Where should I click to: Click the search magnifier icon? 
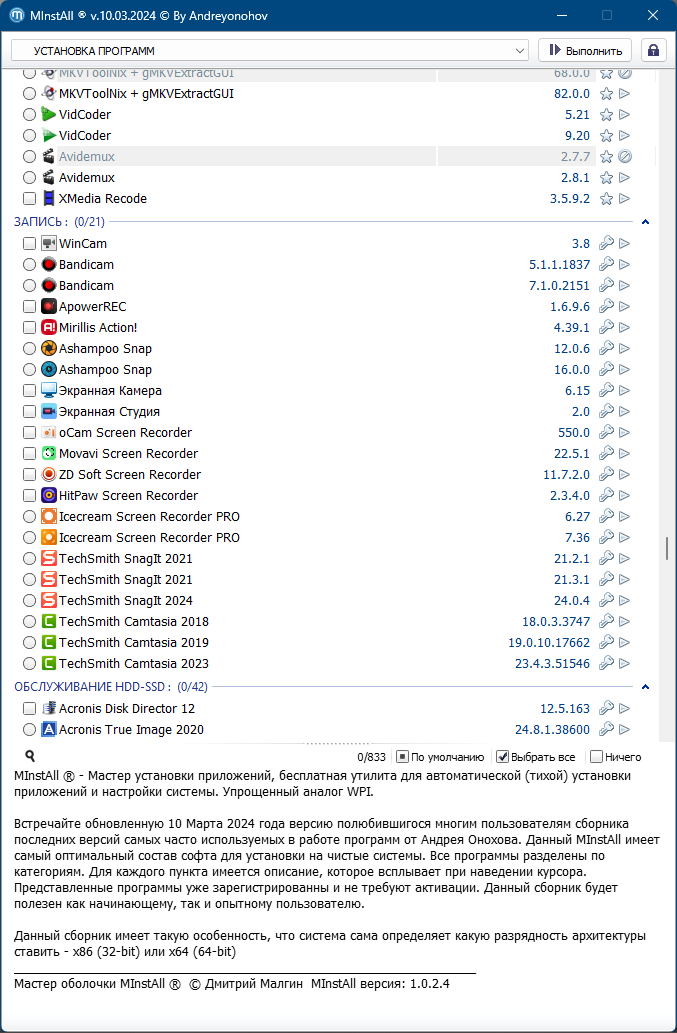click(31, 757)
